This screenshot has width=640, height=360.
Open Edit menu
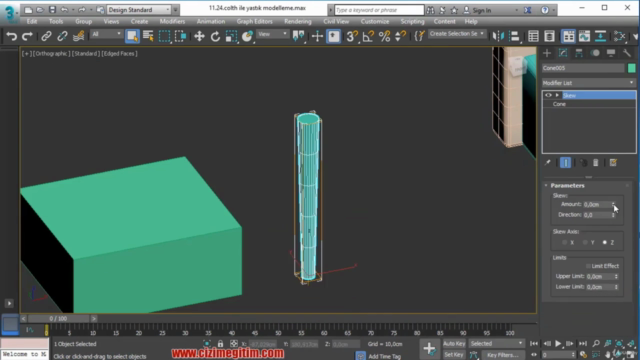[32, 22]
